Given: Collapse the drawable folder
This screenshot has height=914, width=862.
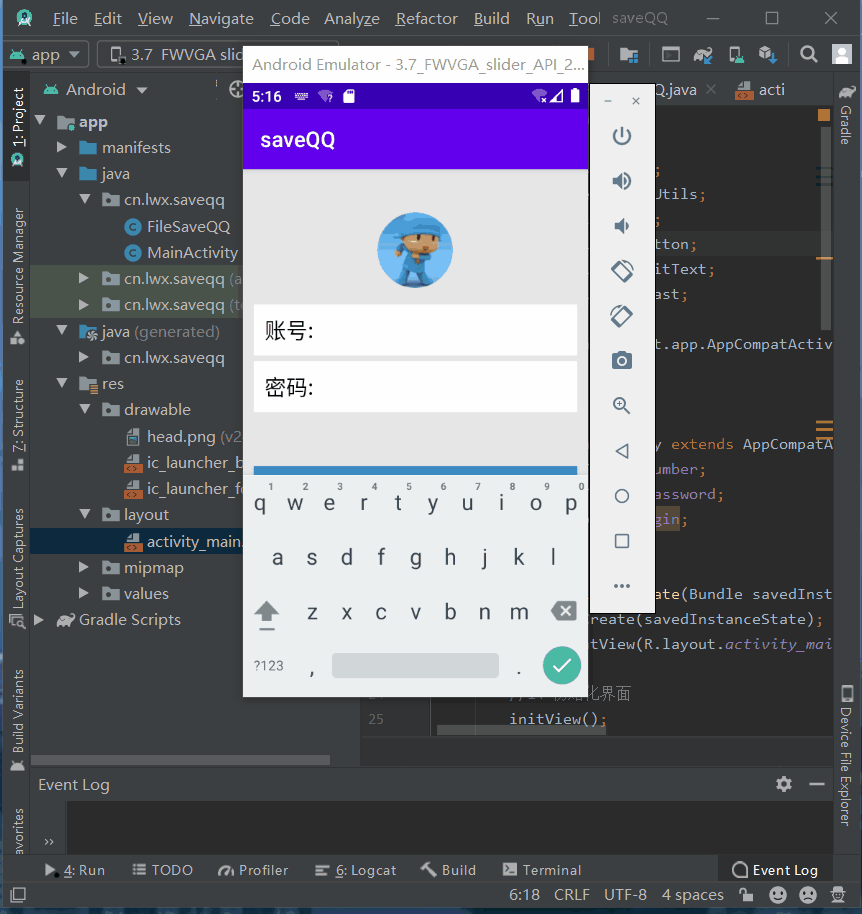Looking at the screenshot, I should coord(85,409).
